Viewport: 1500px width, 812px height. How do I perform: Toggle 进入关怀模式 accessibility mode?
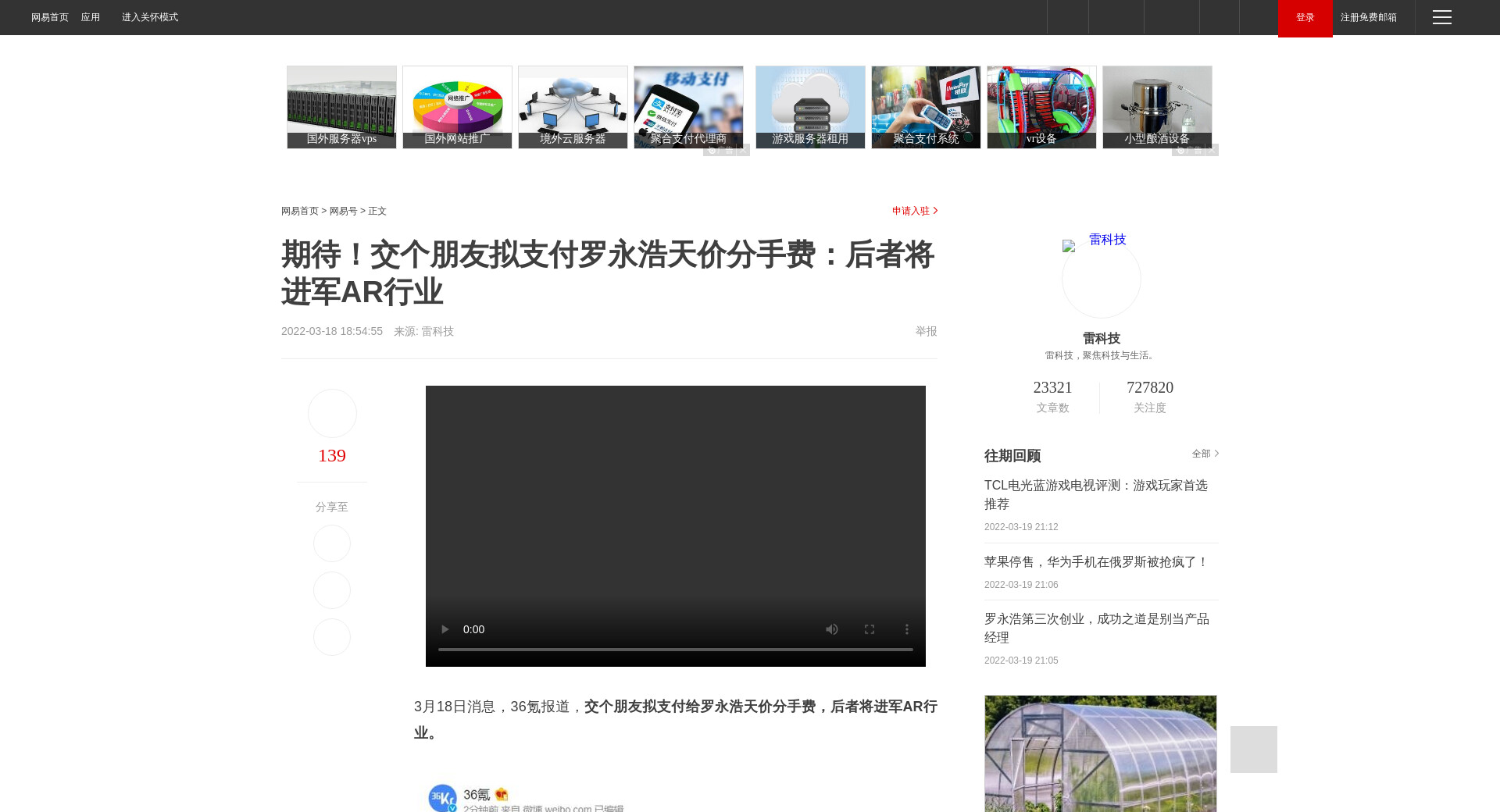tap(150, 17)
